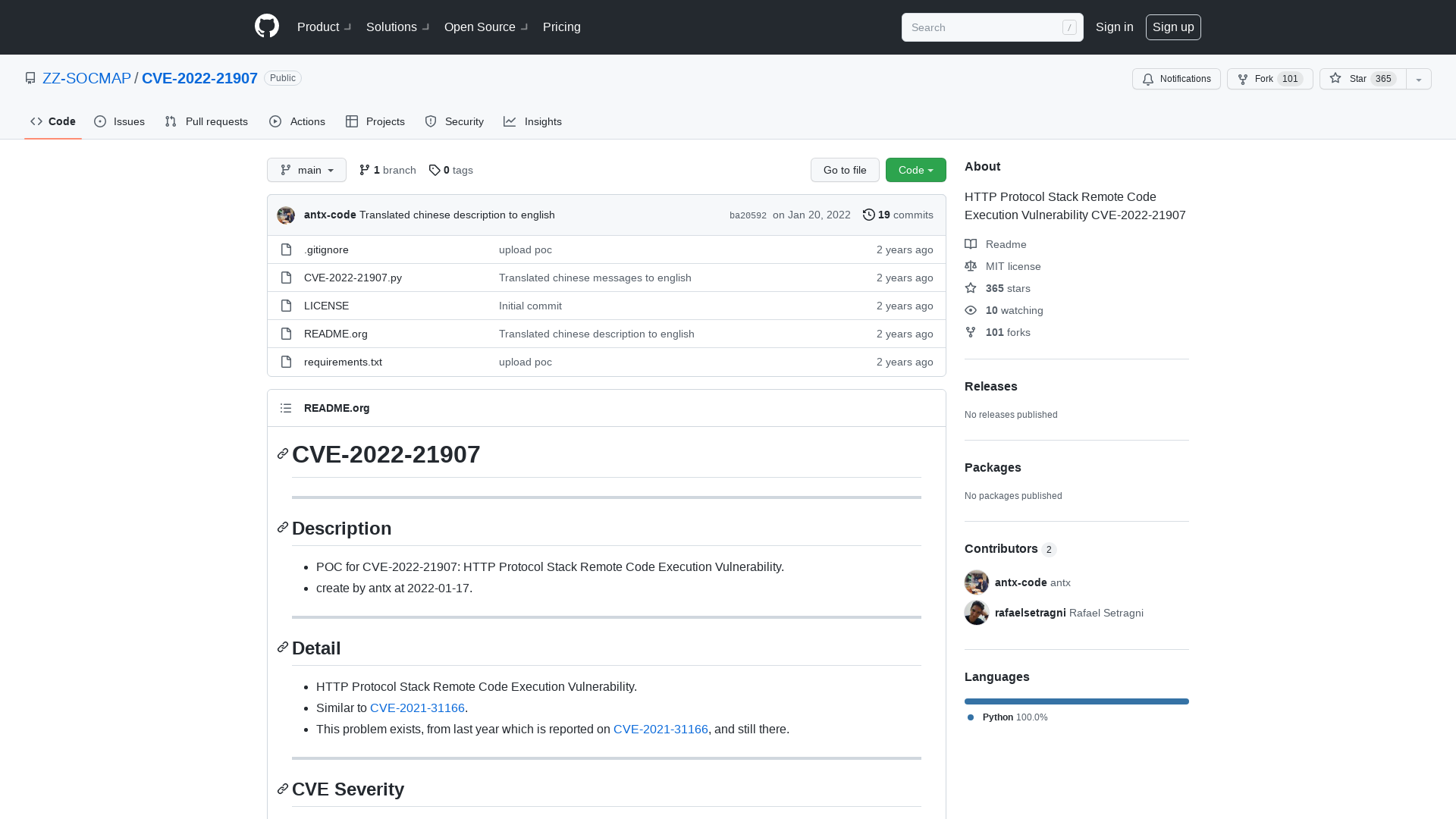This screenshot has width=1456, height=819.
Task: Open the Pricing page
Action: click(562, 27)
